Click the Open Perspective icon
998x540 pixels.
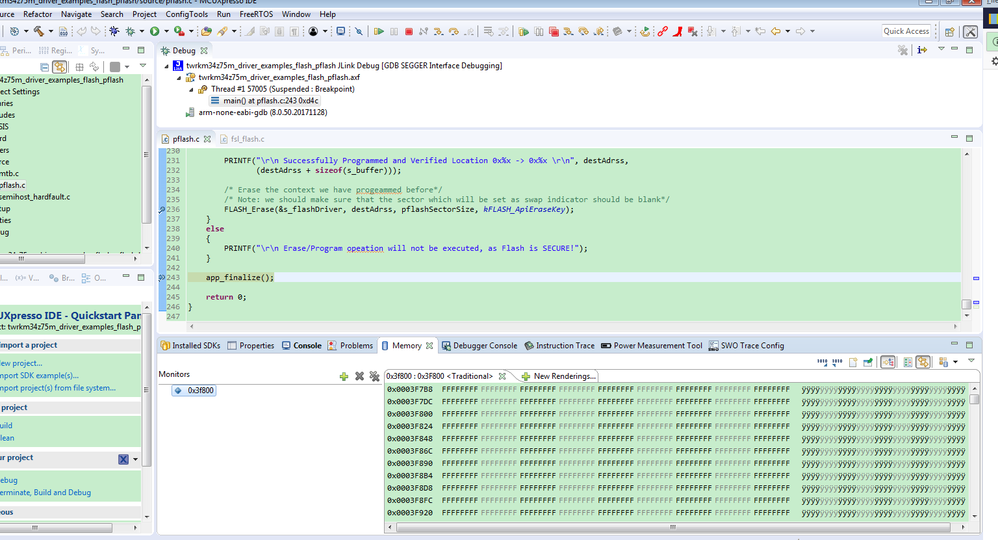click(x=950, y=31)
